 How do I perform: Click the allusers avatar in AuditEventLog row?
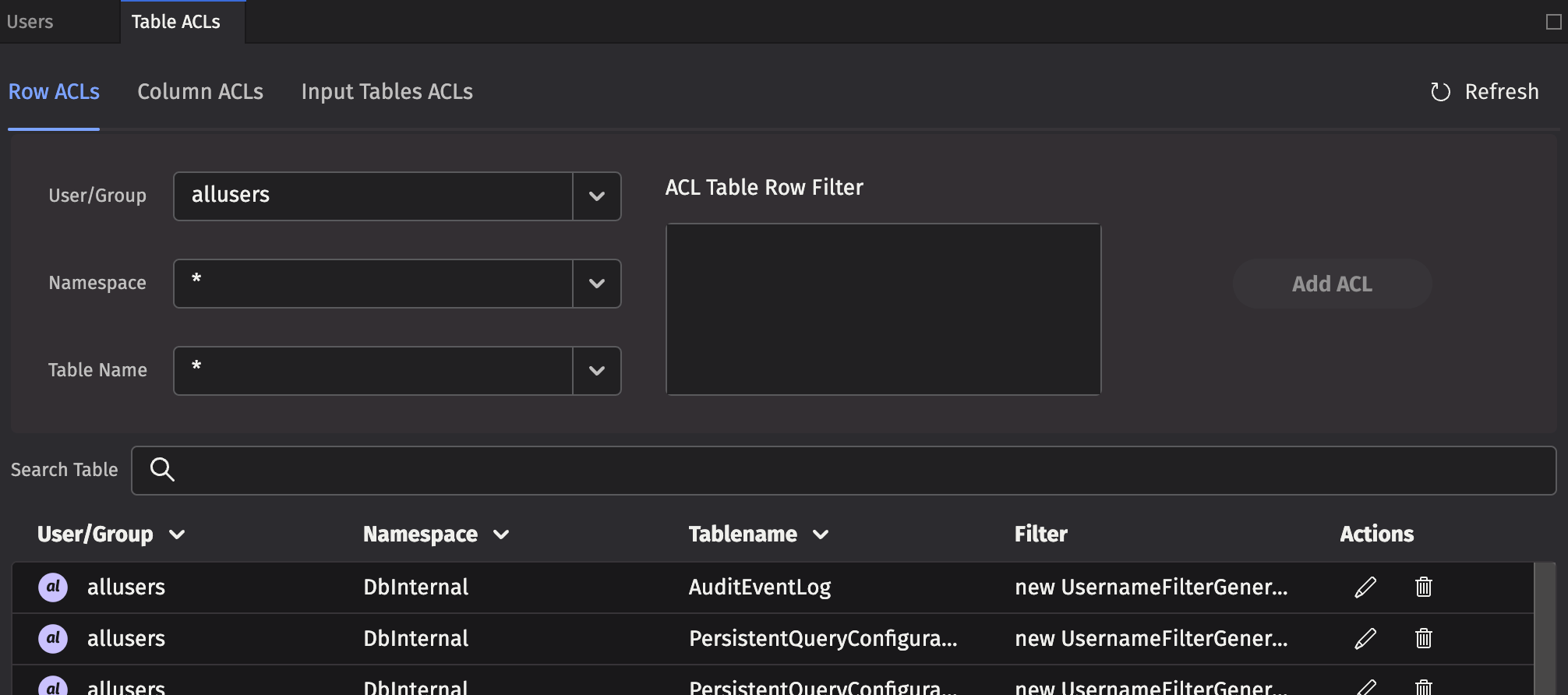coord(53,587)
